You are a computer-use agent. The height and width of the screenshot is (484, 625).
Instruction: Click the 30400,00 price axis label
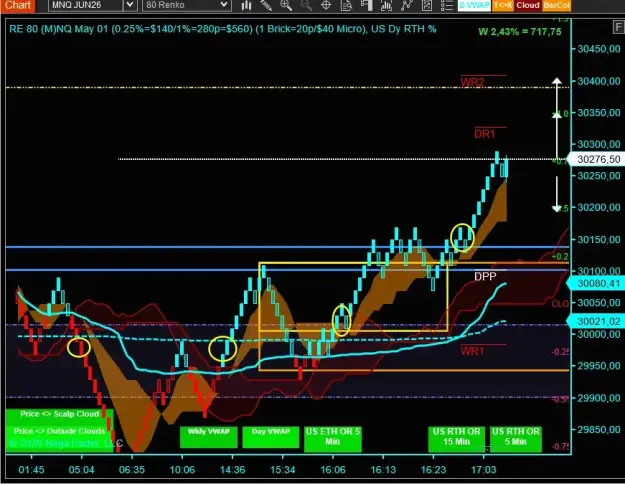pos(599,81)
